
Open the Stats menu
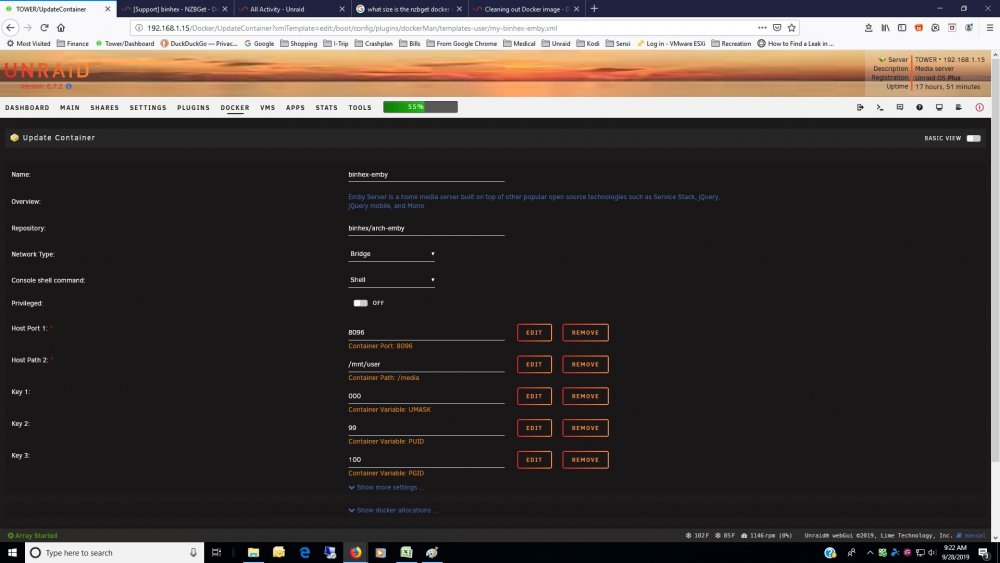(327, 108)
